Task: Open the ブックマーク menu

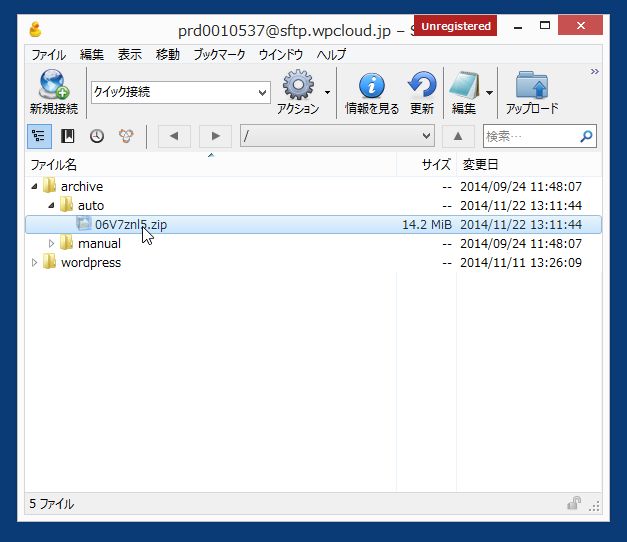Action: [220, 54]
